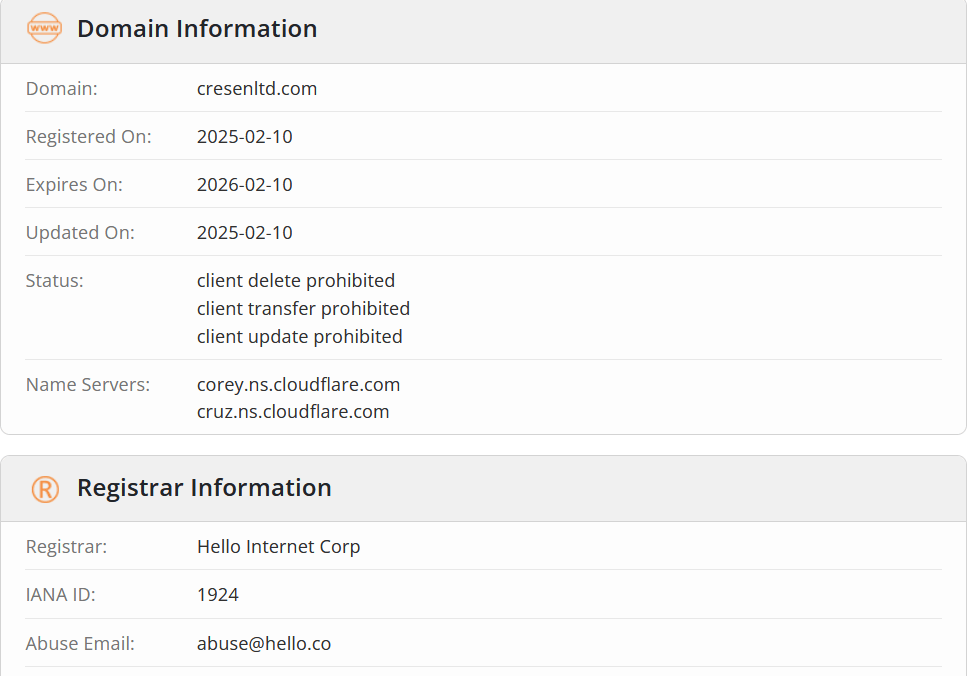
Task: Click the Name Servers label
Action: (88, 384)
